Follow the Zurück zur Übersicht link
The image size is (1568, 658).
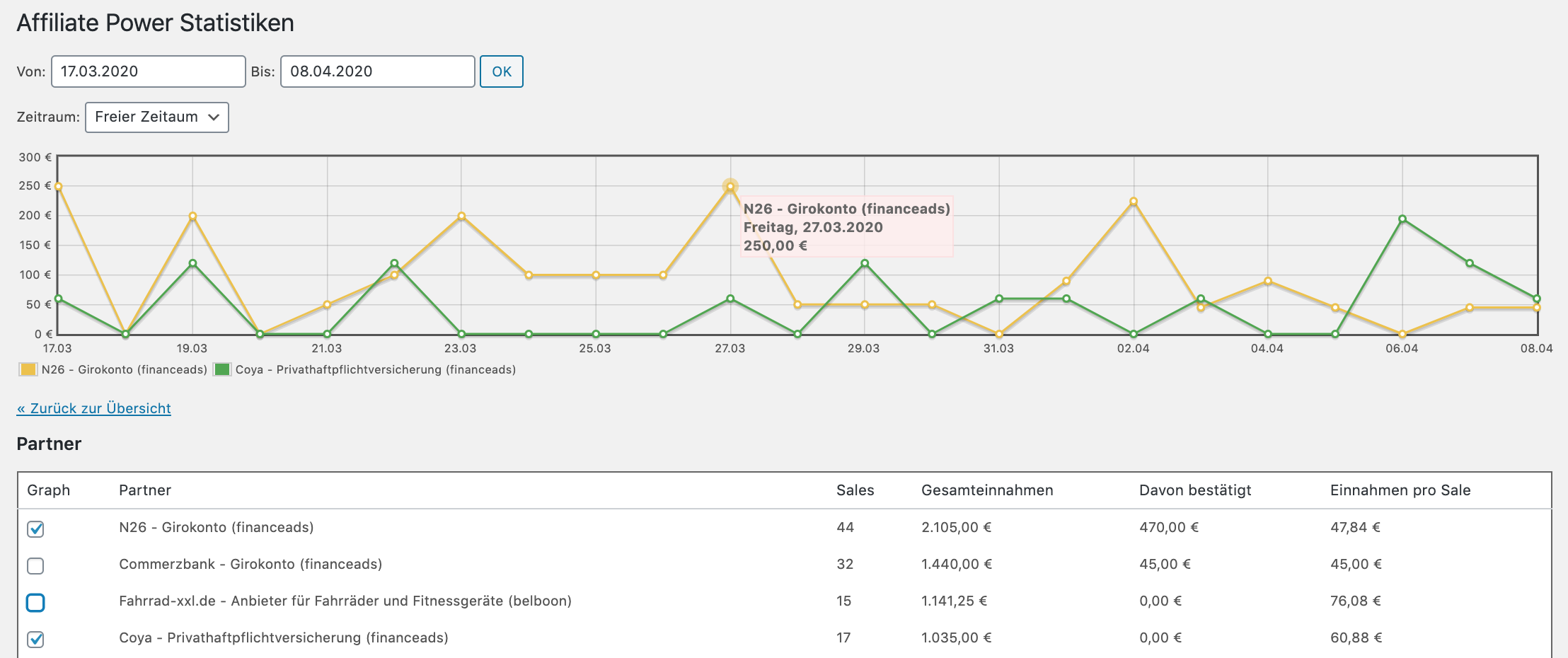pyautogui.click(x=94, y=408)
